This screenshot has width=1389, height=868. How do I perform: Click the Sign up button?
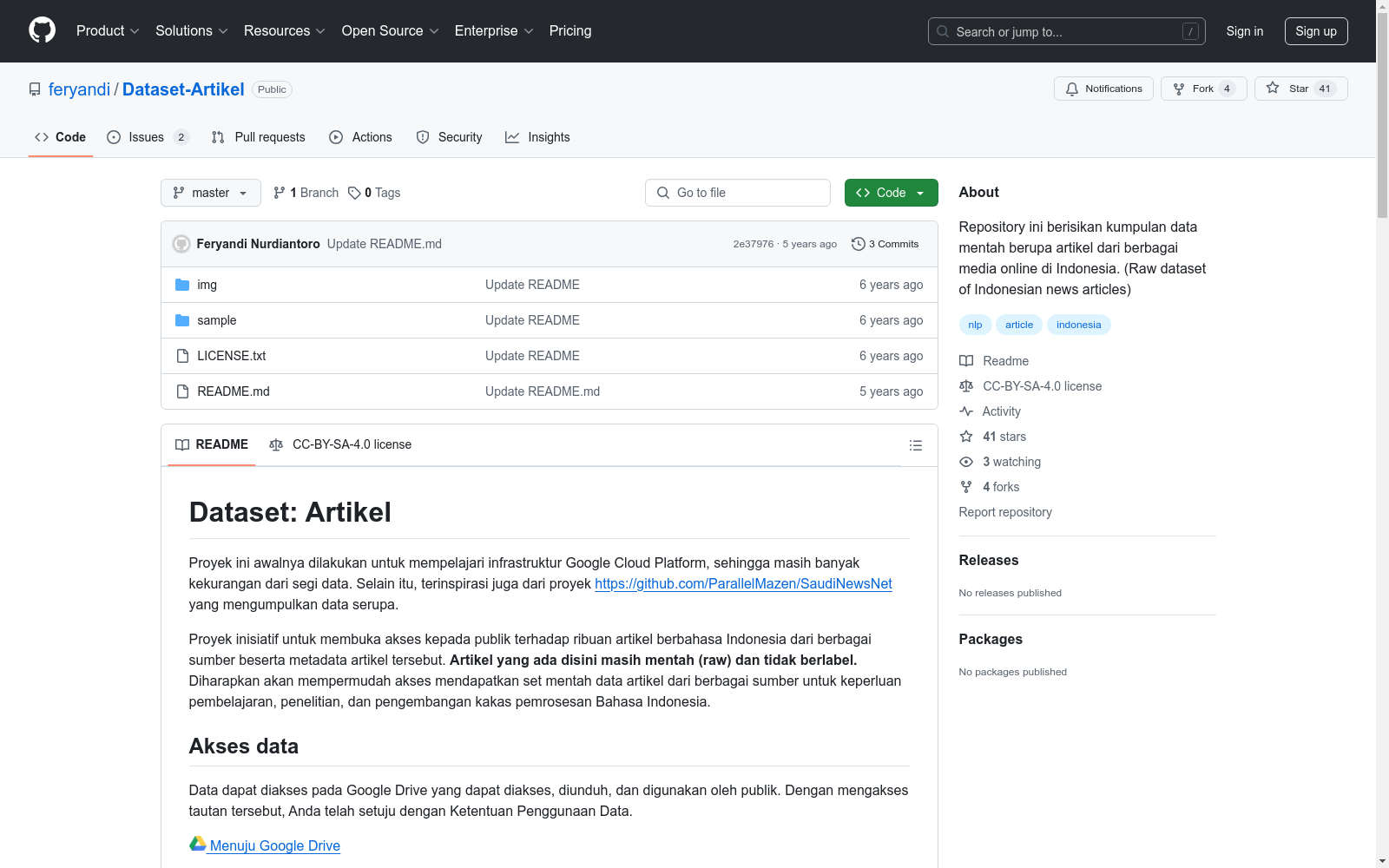click(1316, 31)
